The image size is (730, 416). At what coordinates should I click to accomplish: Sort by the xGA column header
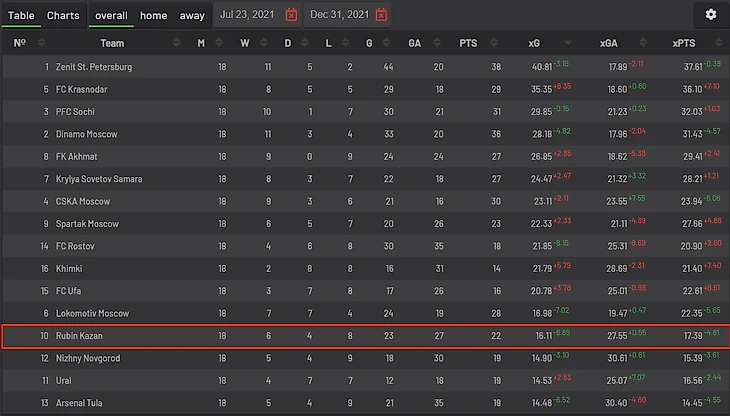click(608, 43)
